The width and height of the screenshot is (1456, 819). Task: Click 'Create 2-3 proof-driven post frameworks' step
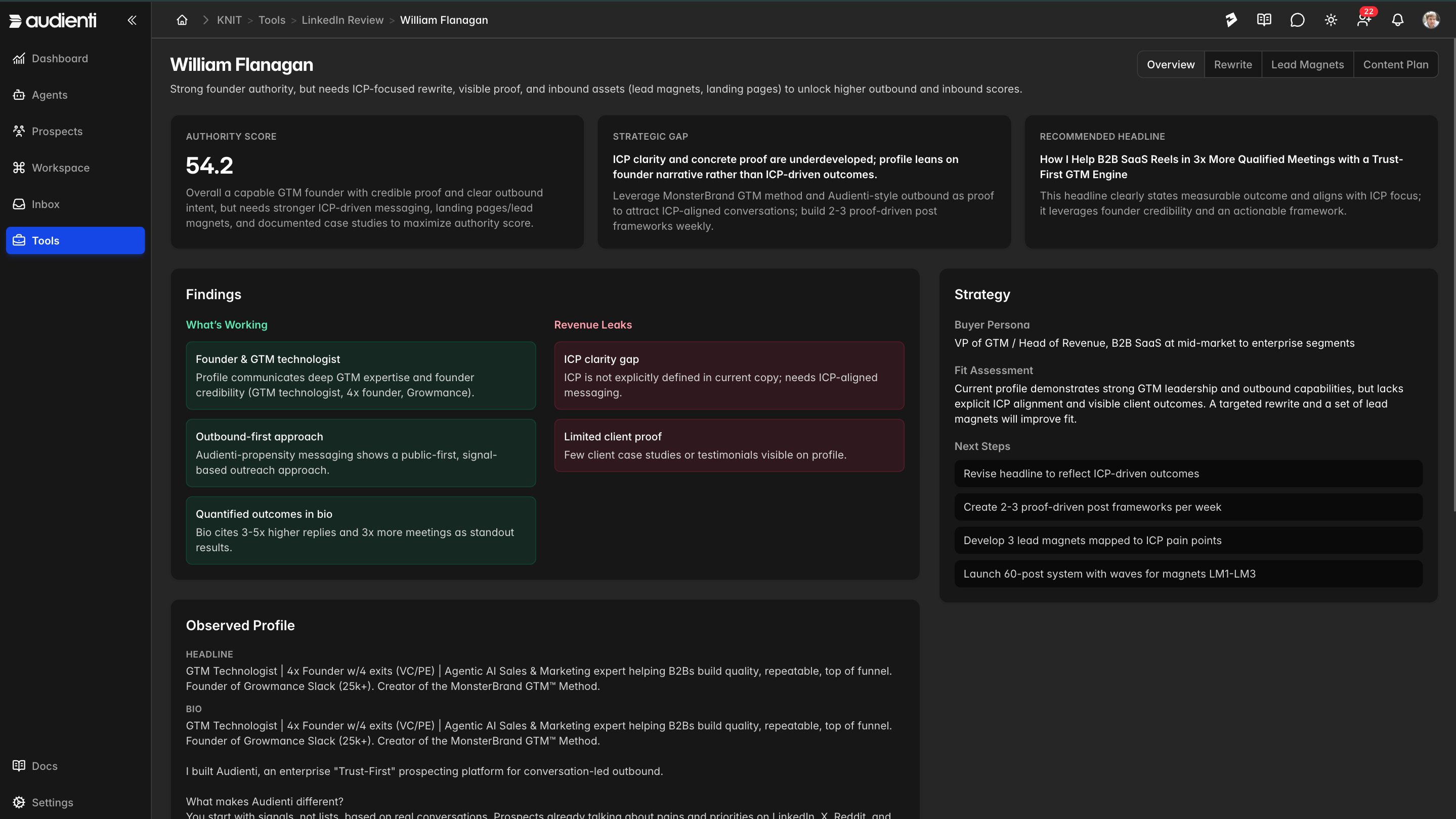tap(1188, 507)
